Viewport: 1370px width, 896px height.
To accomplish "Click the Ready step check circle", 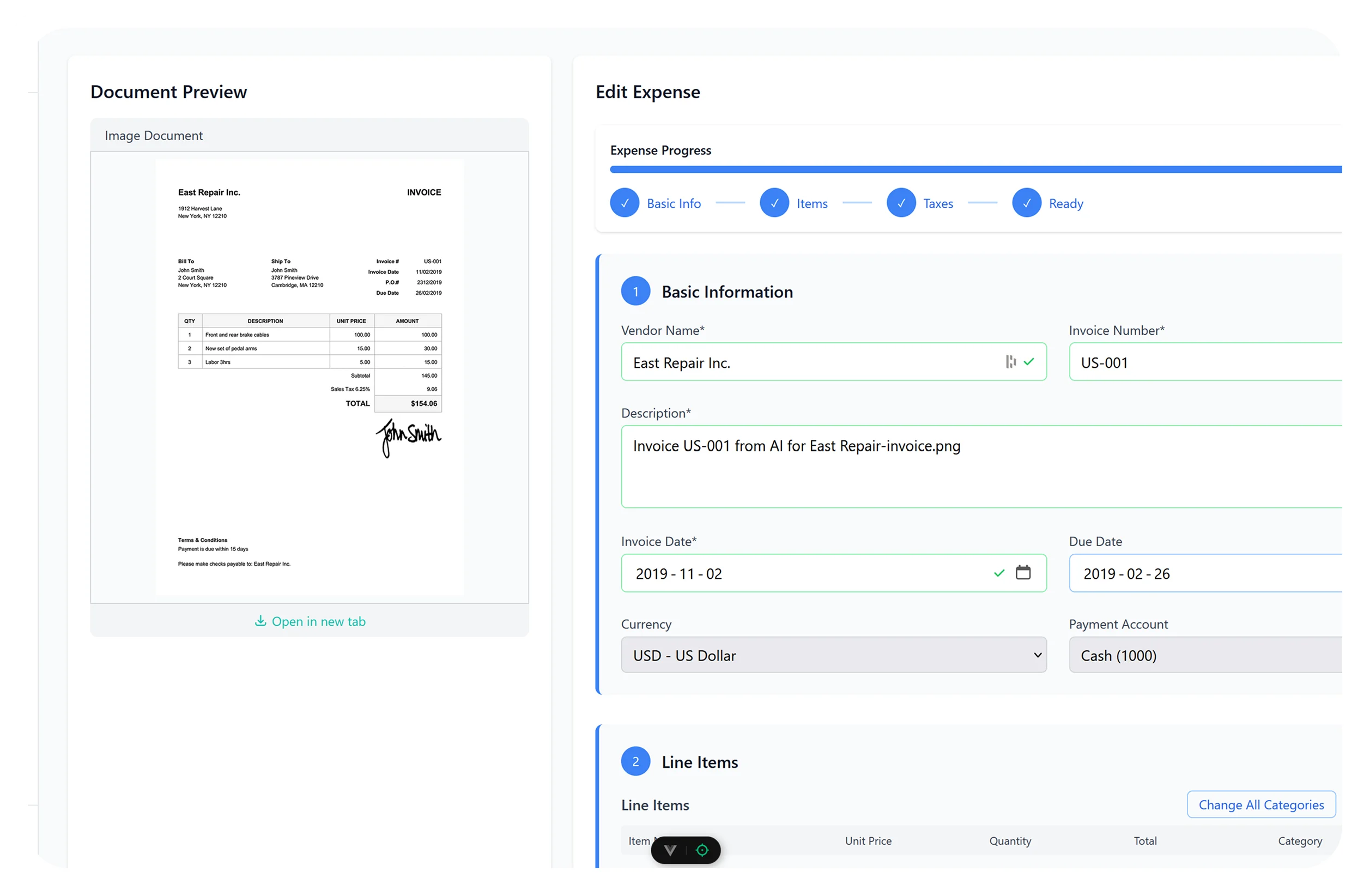I will (1026, 203).
